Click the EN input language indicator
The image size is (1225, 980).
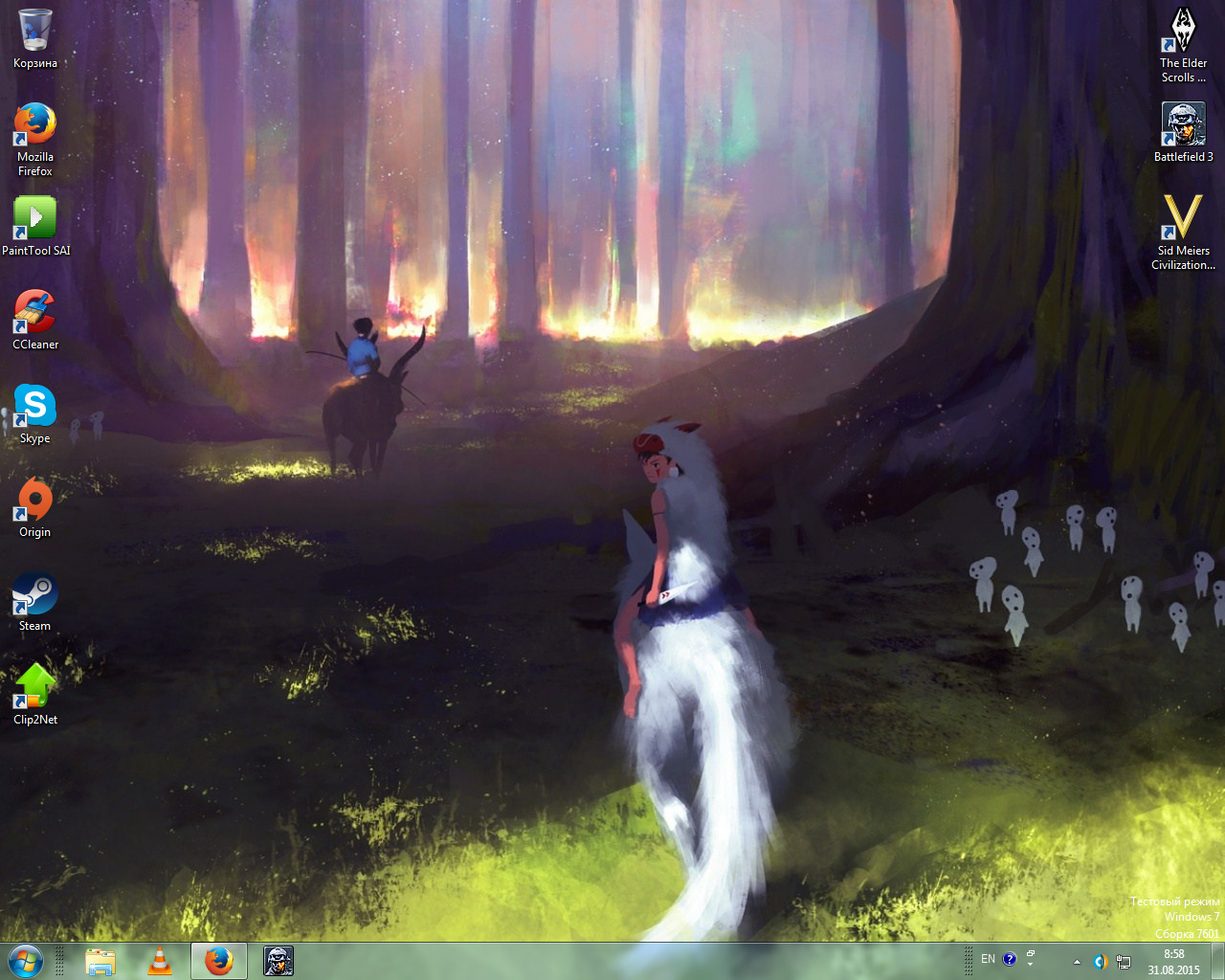pyautogui.click(x=989, y=959)
